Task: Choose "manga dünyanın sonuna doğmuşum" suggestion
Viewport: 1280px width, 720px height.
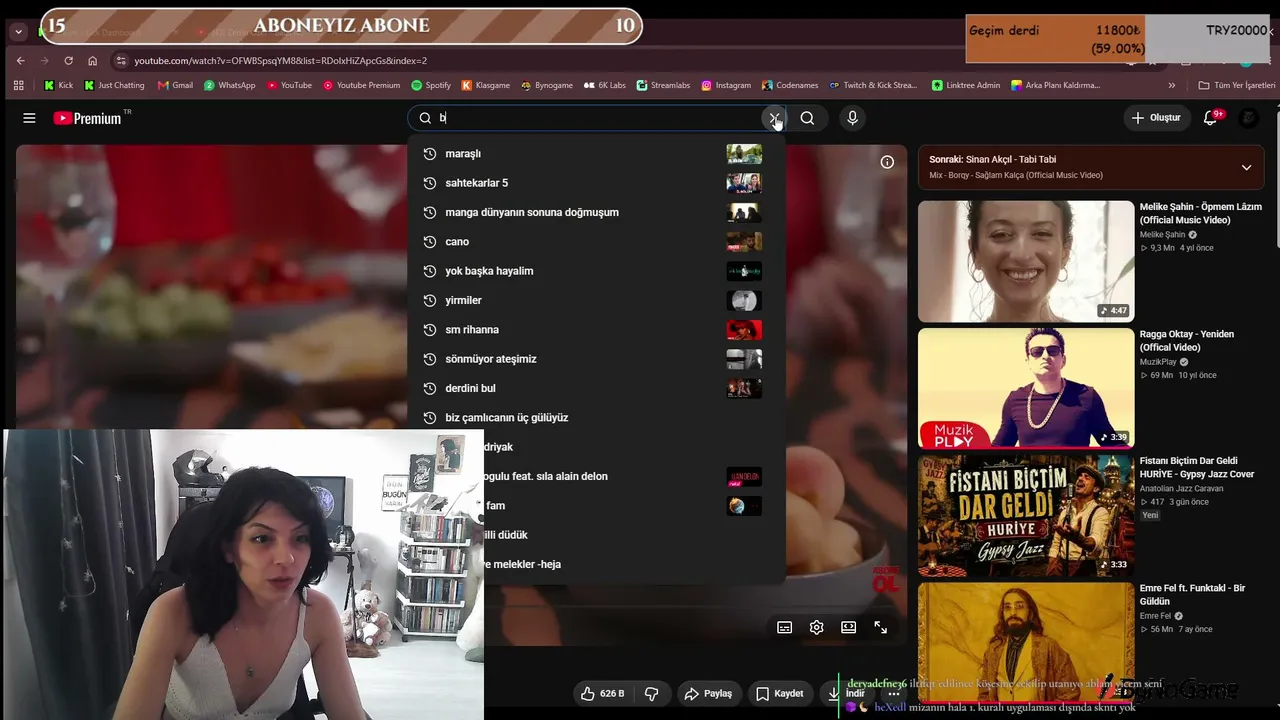Action: pos(596,212)
